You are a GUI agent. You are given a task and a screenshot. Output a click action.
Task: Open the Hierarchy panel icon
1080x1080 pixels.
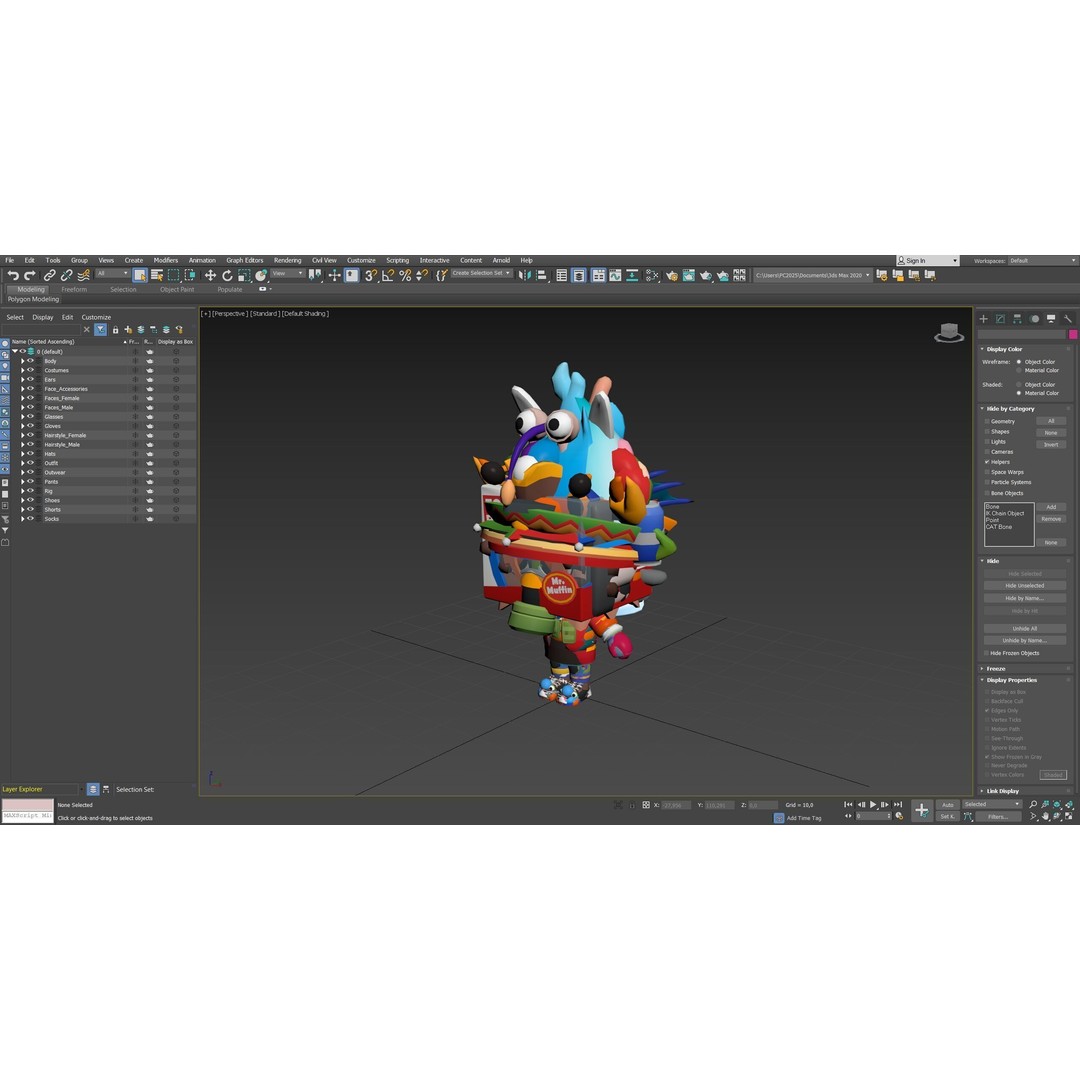click(1017, 319)
